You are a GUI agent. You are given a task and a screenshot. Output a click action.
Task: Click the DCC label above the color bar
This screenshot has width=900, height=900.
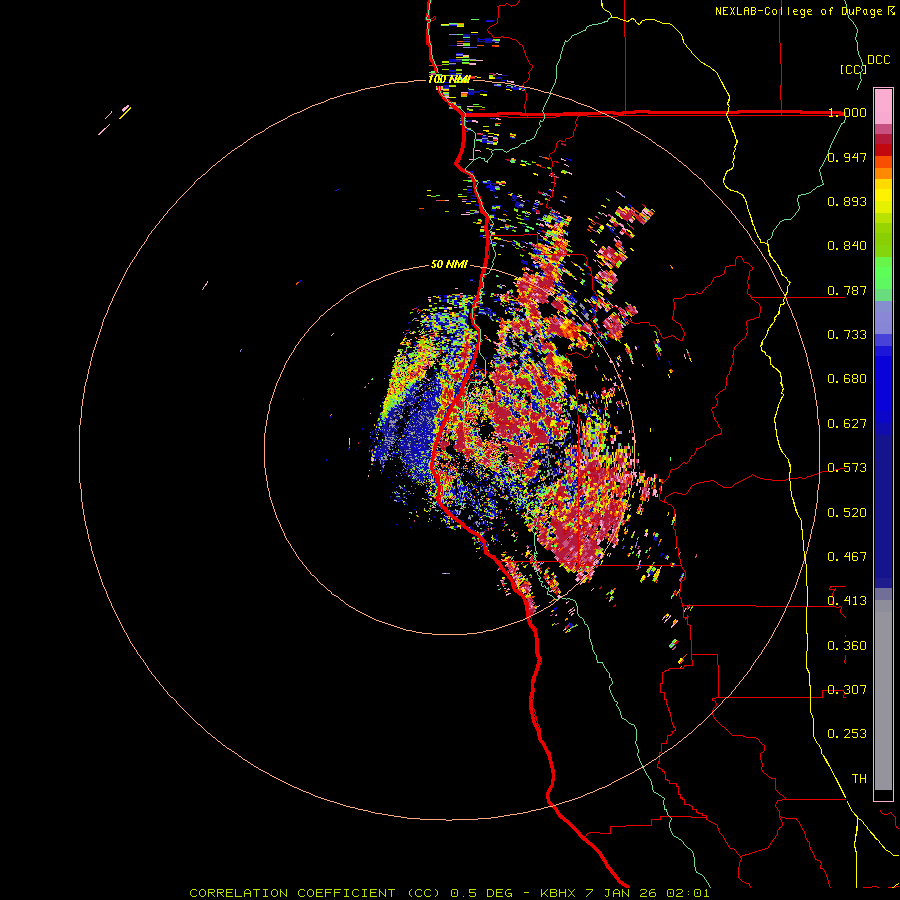878,60
